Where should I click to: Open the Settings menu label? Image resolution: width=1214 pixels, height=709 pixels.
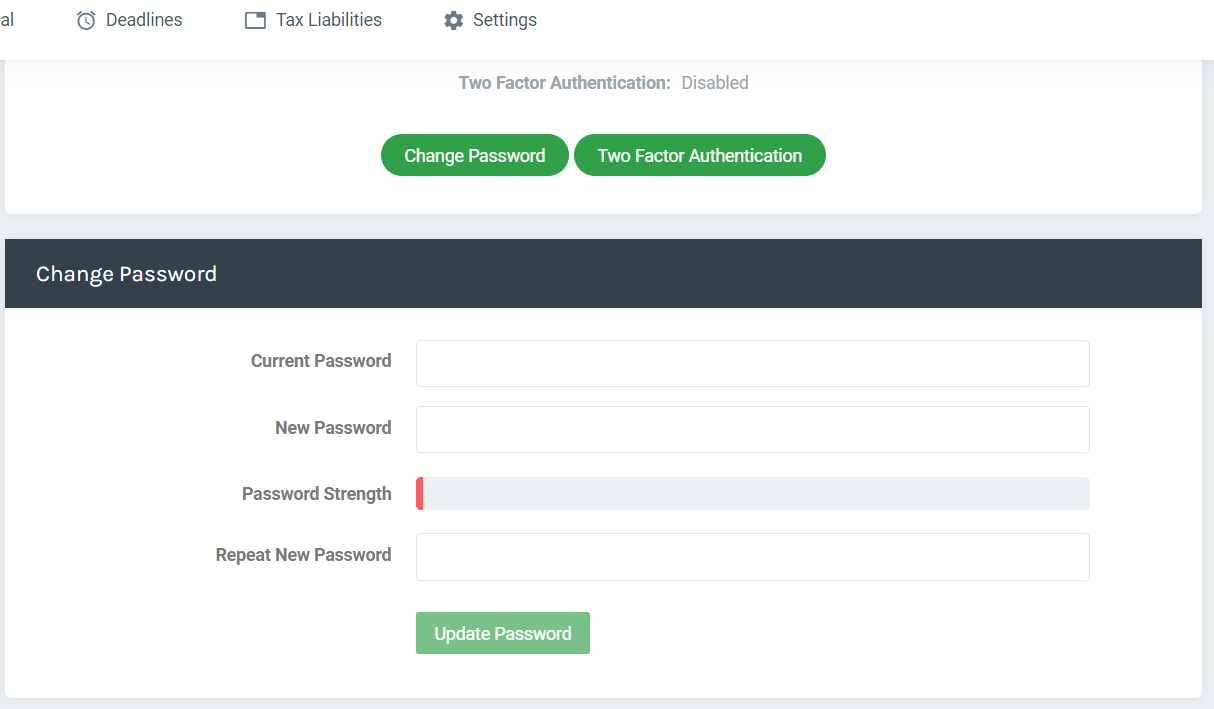click(504, 20)
